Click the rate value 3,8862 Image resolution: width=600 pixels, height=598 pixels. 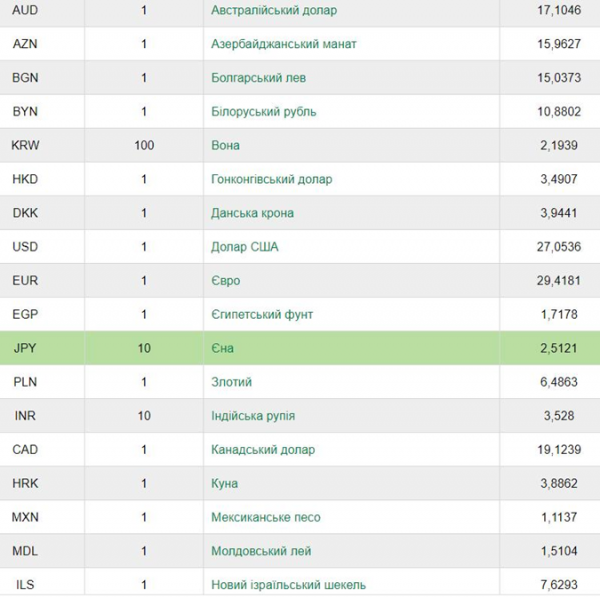[x=559, y=484]
